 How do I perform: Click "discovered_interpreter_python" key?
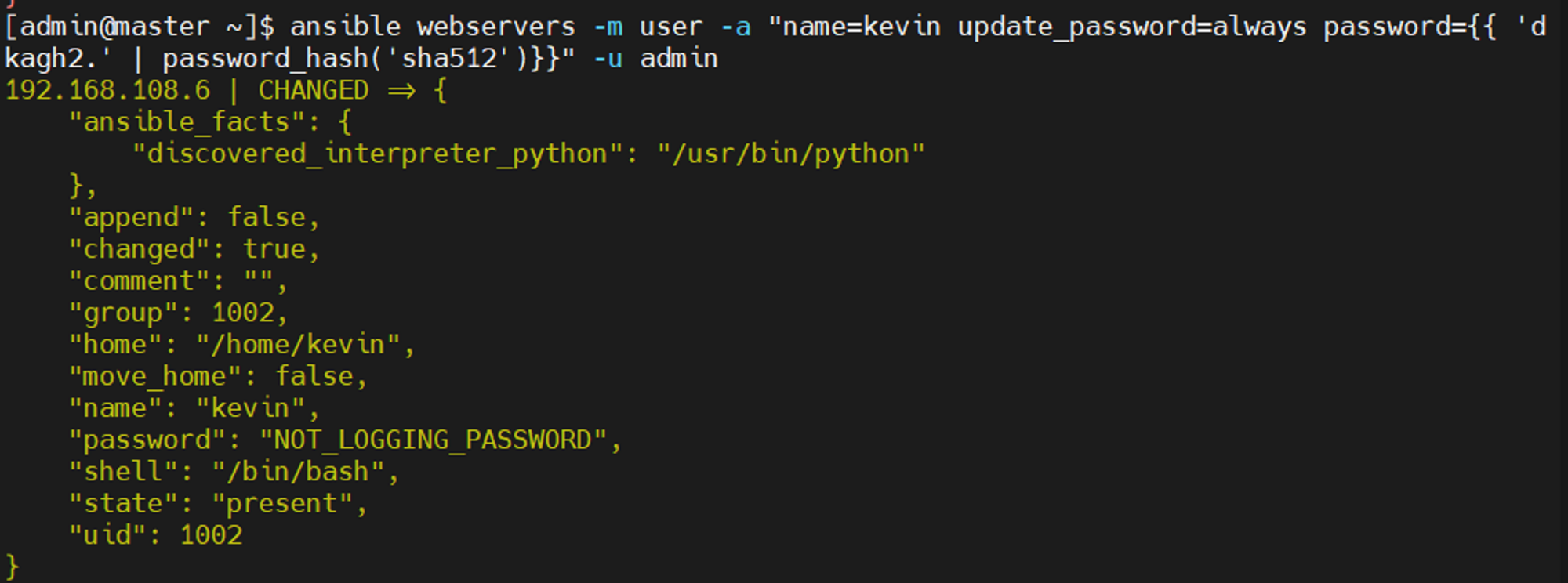(x=377, y=154)
